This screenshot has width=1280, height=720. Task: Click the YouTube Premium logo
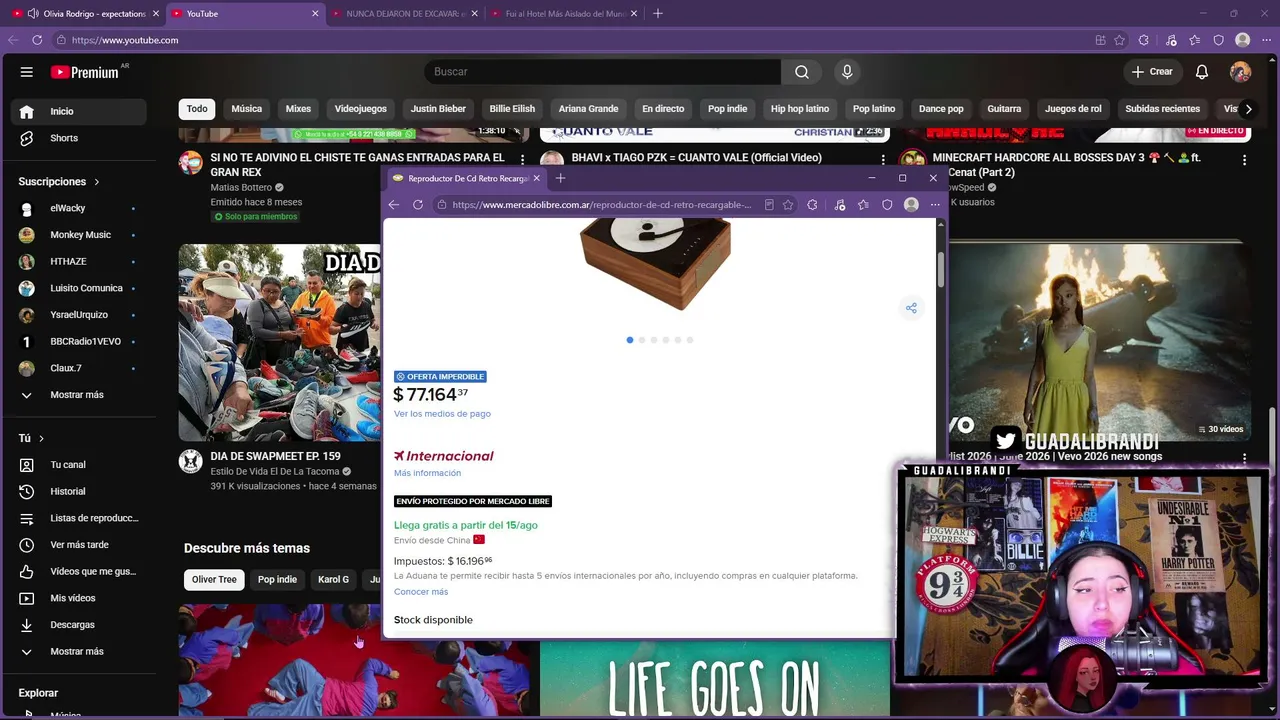point(85,72)
